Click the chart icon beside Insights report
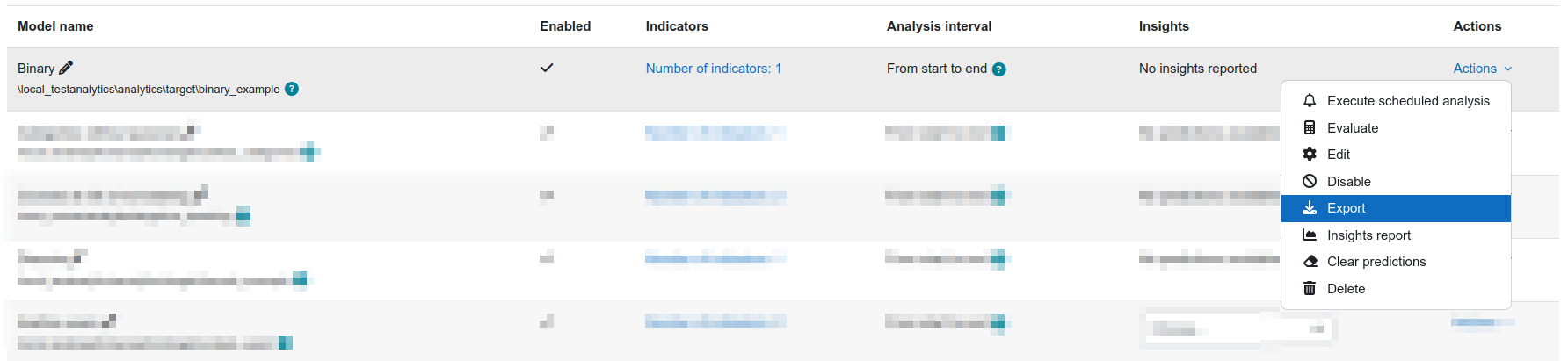The width and height of the screenshot is (1568, 361). pyautogui.click(x=1310, y=235)
